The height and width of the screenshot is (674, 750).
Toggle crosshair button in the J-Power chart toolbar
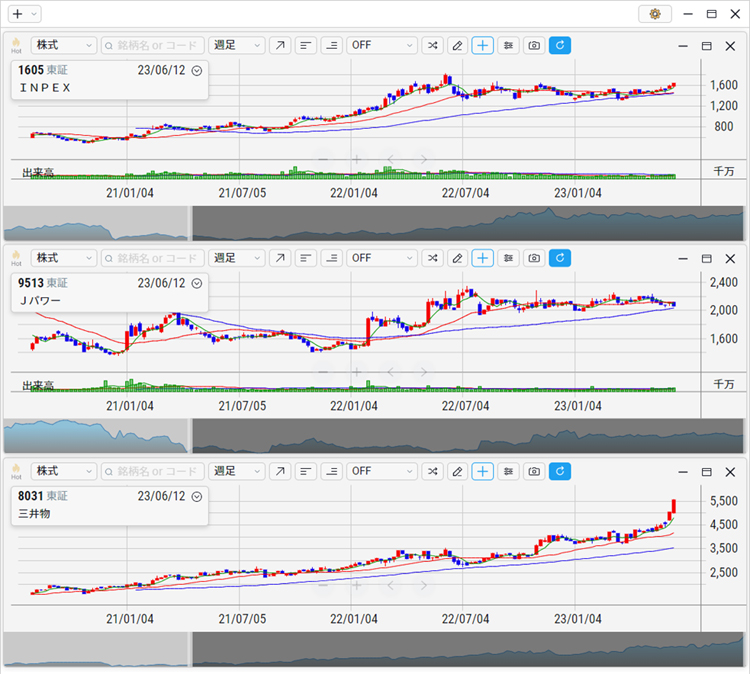pos(483,258)
